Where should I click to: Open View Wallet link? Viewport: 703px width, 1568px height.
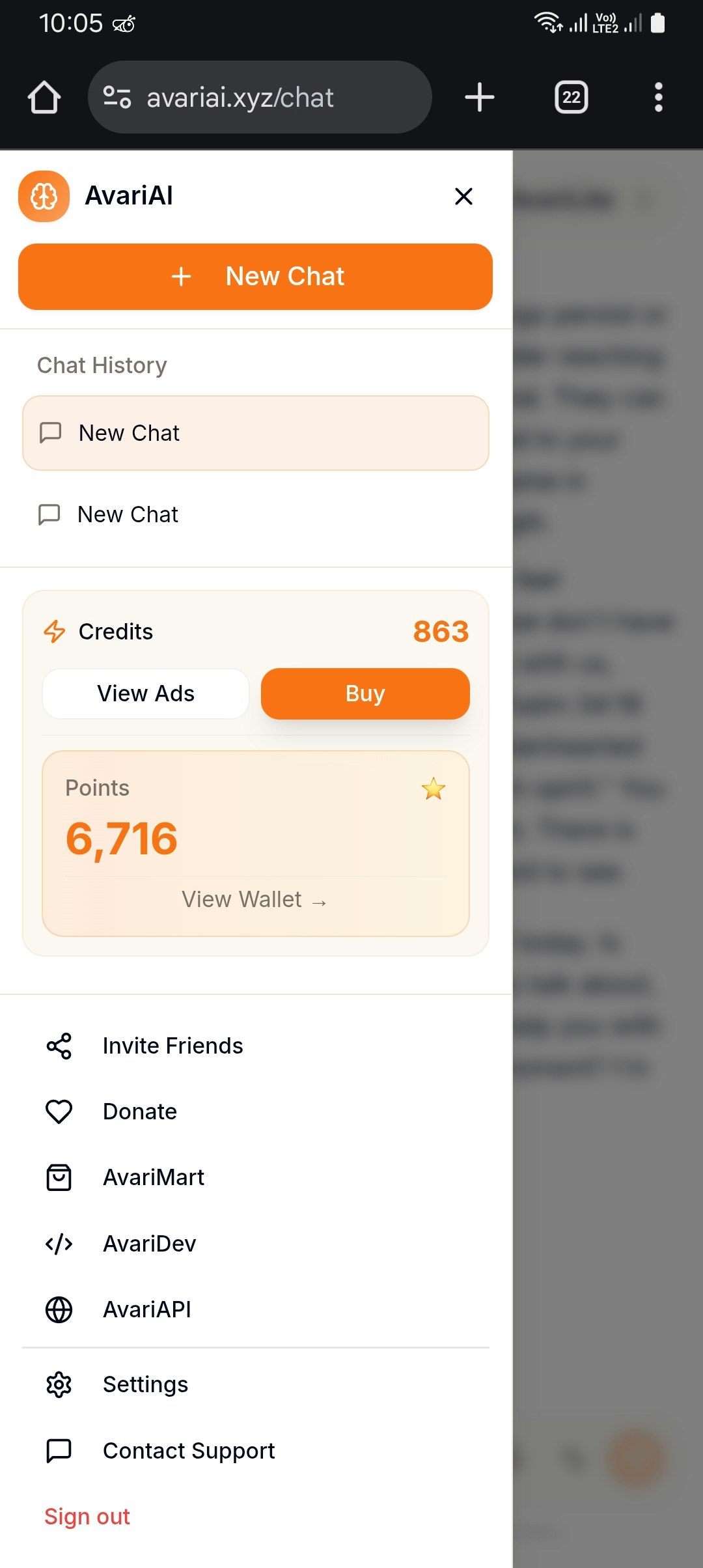coord(255,899)
